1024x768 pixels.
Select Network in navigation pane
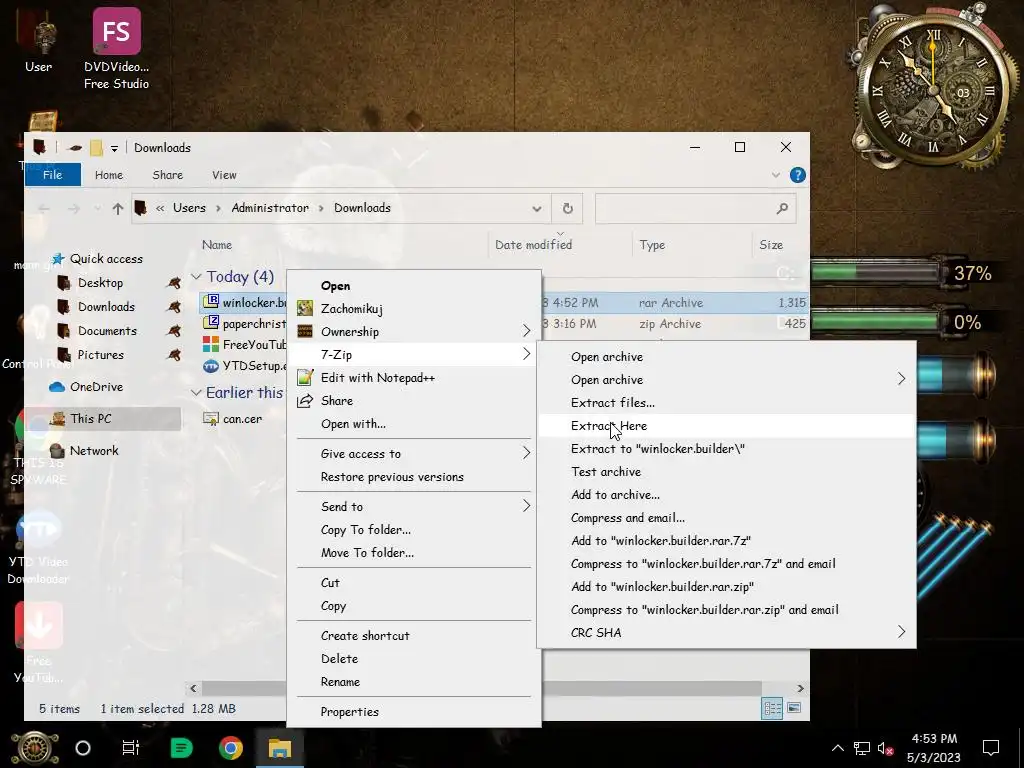[94, 451]
